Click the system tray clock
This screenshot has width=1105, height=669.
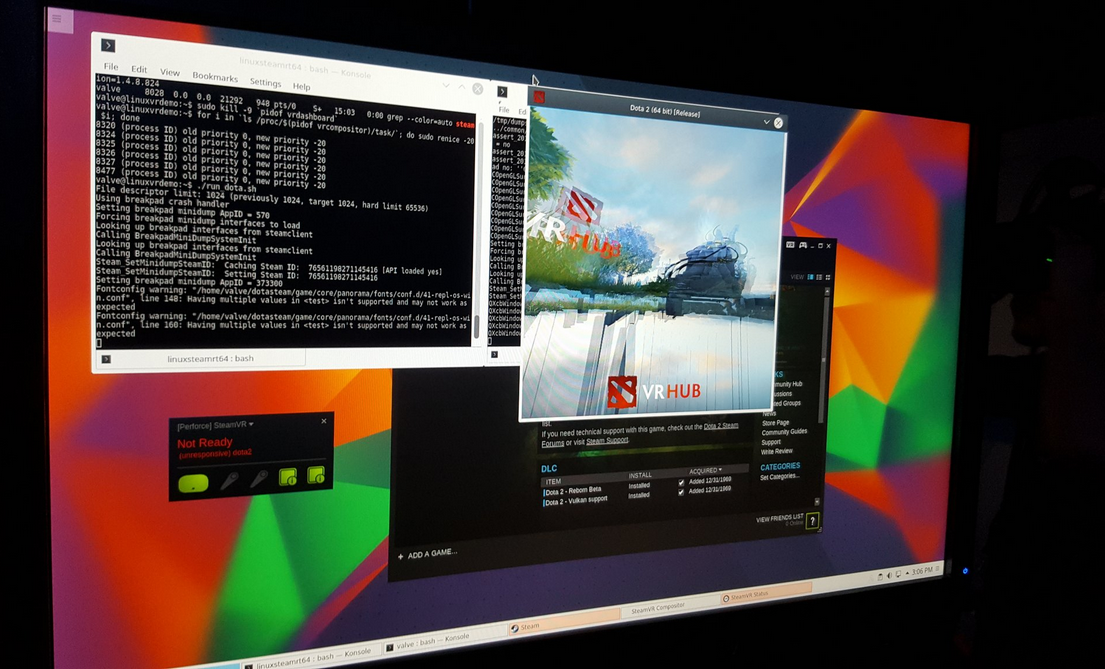pyautogui.click(x=922, y=571)
